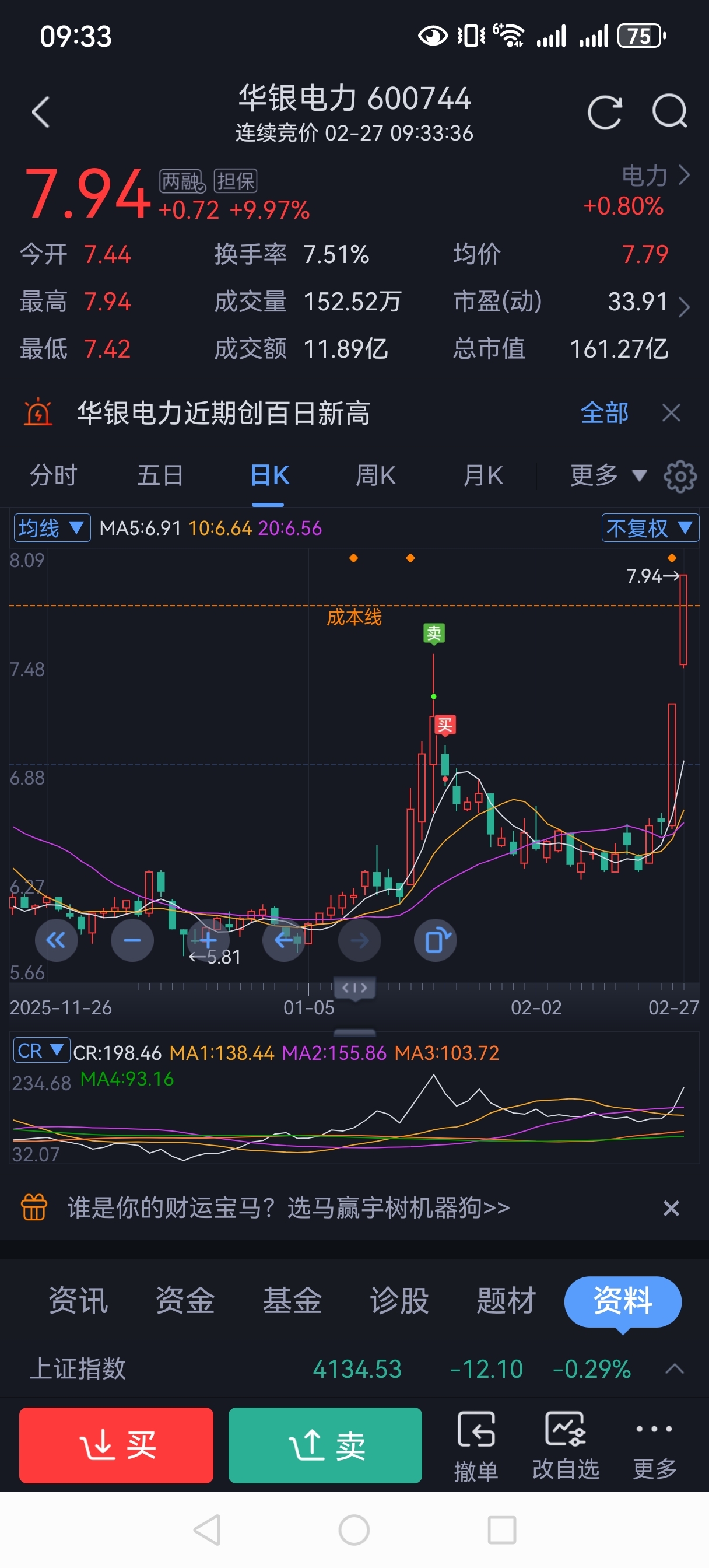Tap MA5:6.91 moving average label
709x1568 pixels.
141,528
